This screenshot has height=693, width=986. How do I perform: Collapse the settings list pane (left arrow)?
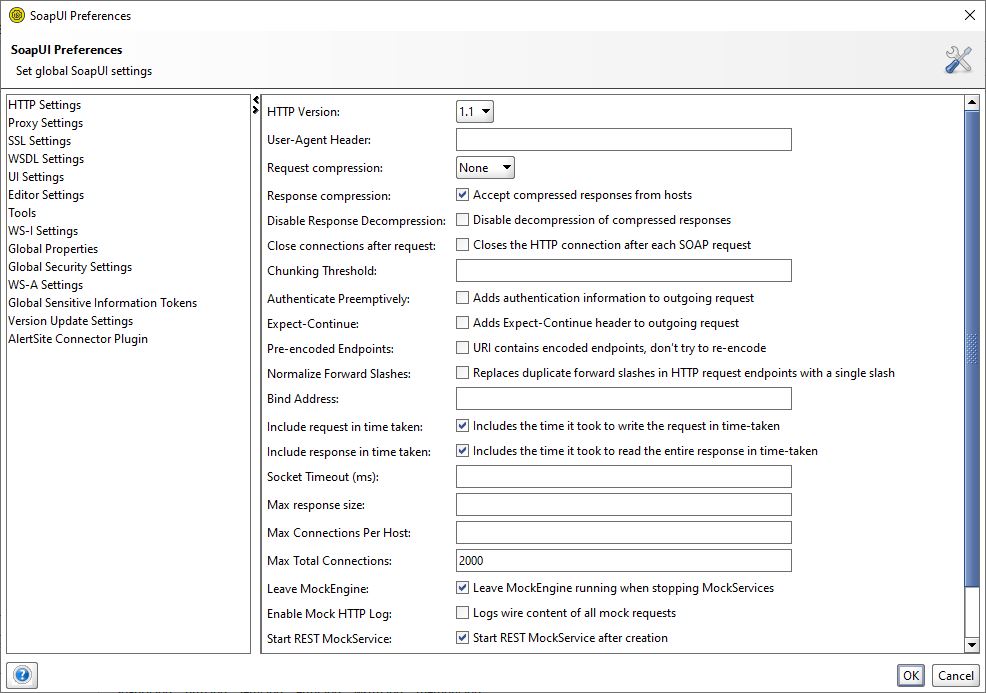click(x=256, y=100)
